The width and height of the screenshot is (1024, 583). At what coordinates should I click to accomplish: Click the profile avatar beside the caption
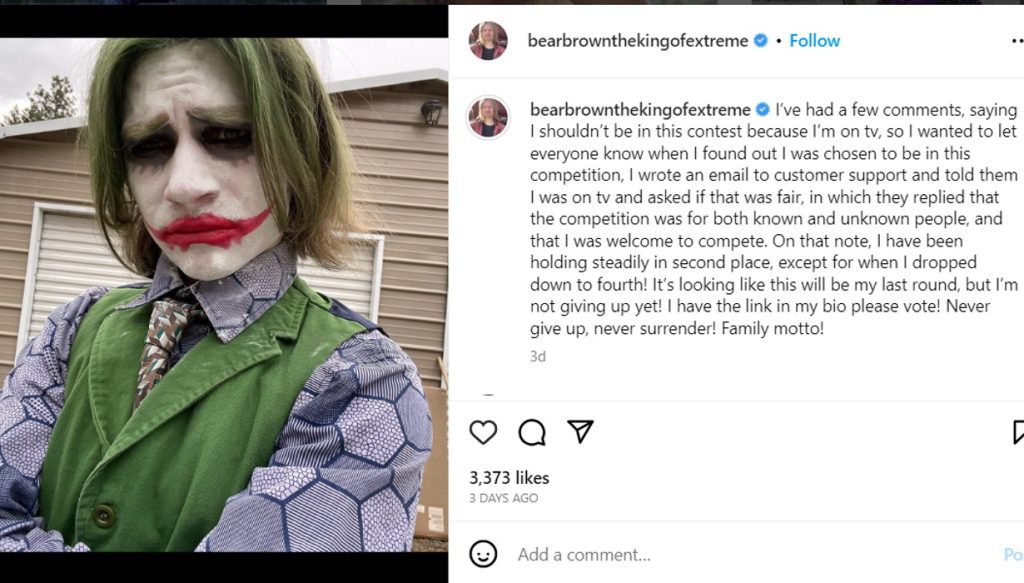pyautogui.click(x=488, y=117)
